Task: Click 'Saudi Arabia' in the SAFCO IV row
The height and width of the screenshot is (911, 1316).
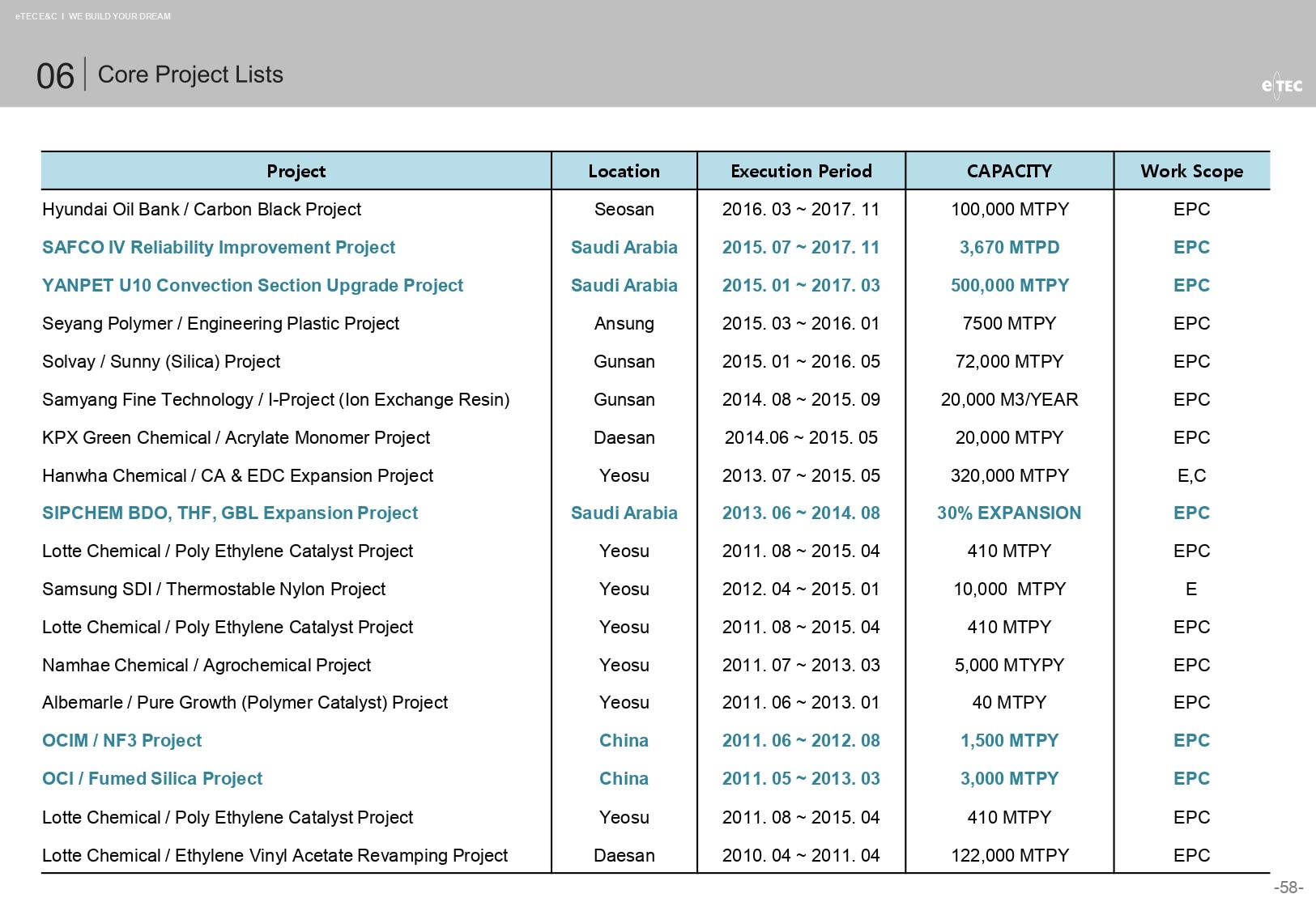Action: tap(624, 247)
